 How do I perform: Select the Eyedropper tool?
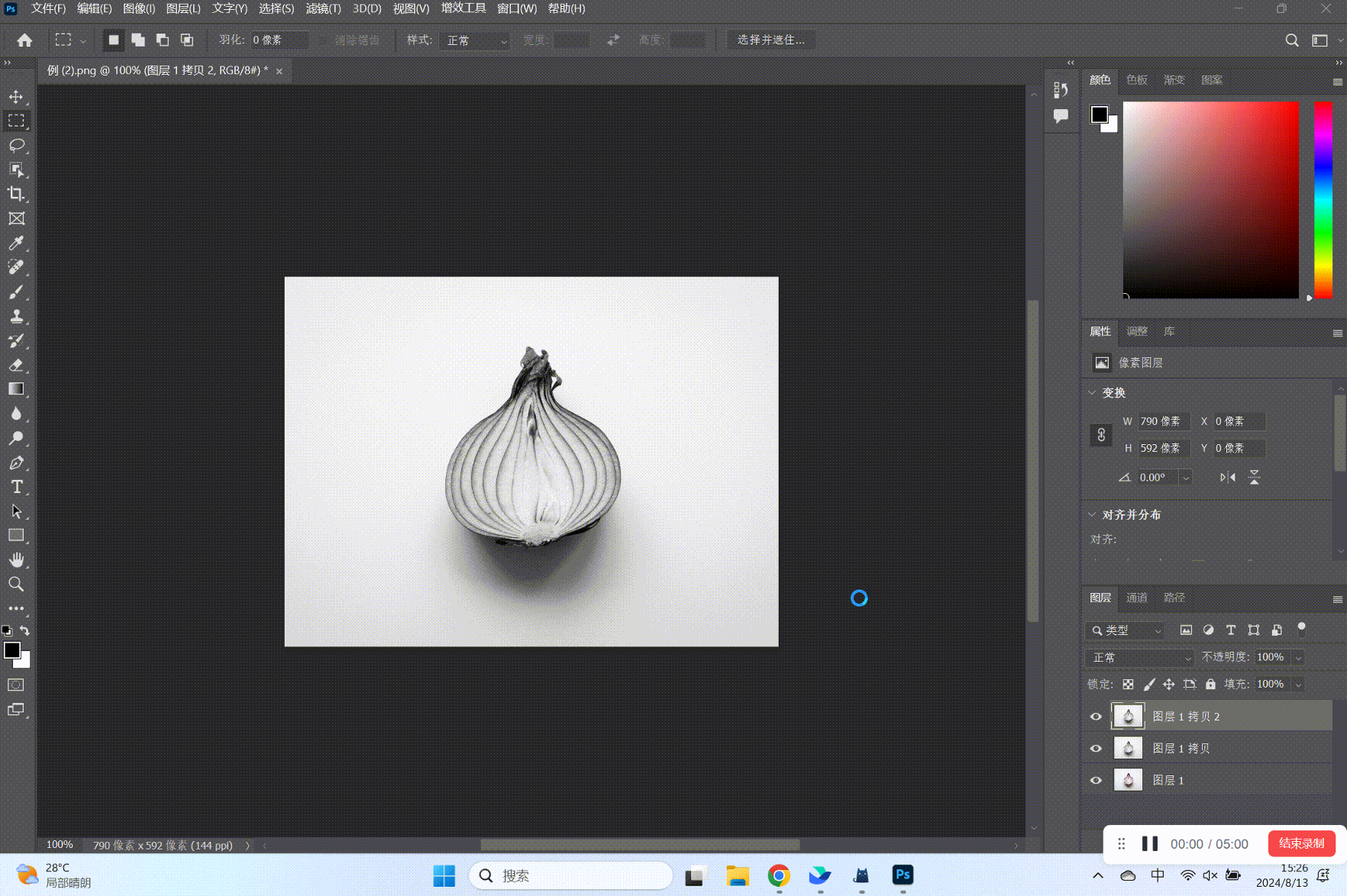pos(16,243)
